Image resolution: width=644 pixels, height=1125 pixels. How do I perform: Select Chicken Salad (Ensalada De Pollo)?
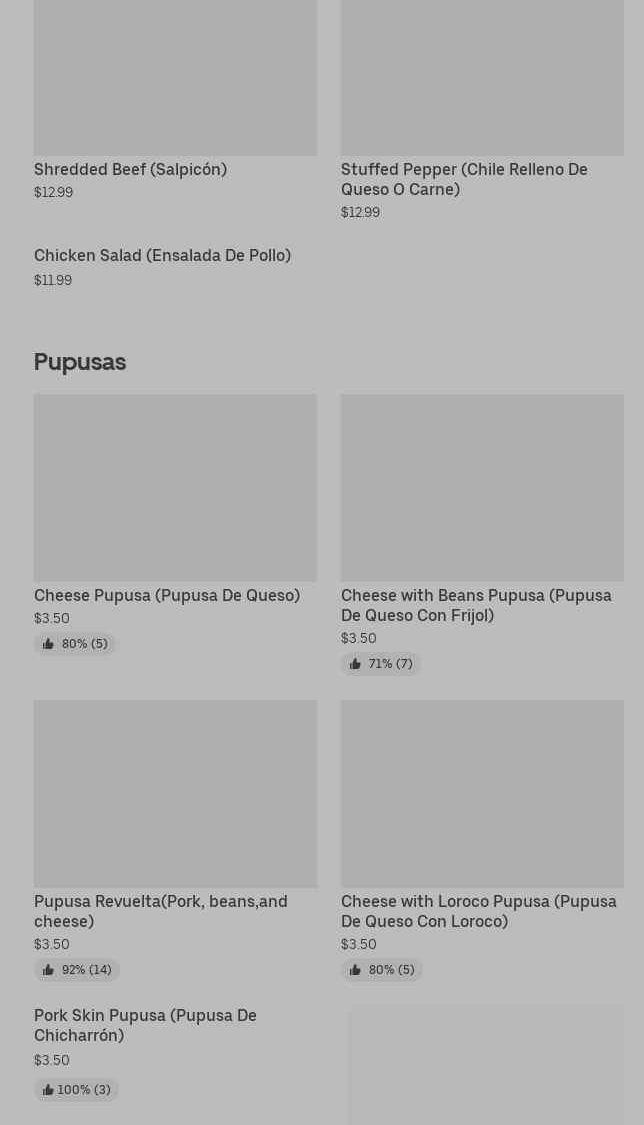tap(162, 256)
